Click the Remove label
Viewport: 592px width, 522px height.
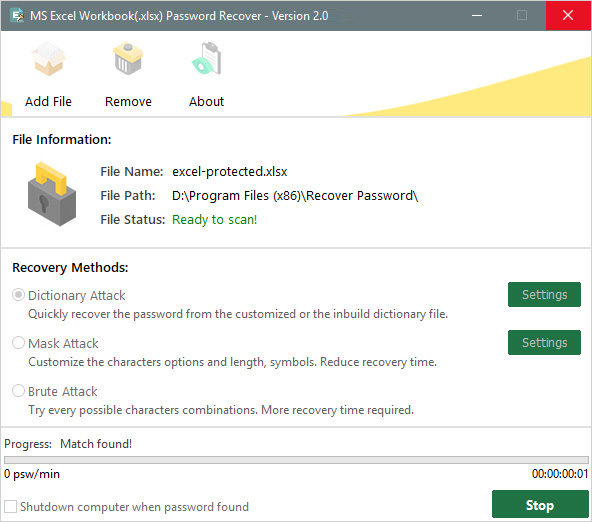coord(128,102)
